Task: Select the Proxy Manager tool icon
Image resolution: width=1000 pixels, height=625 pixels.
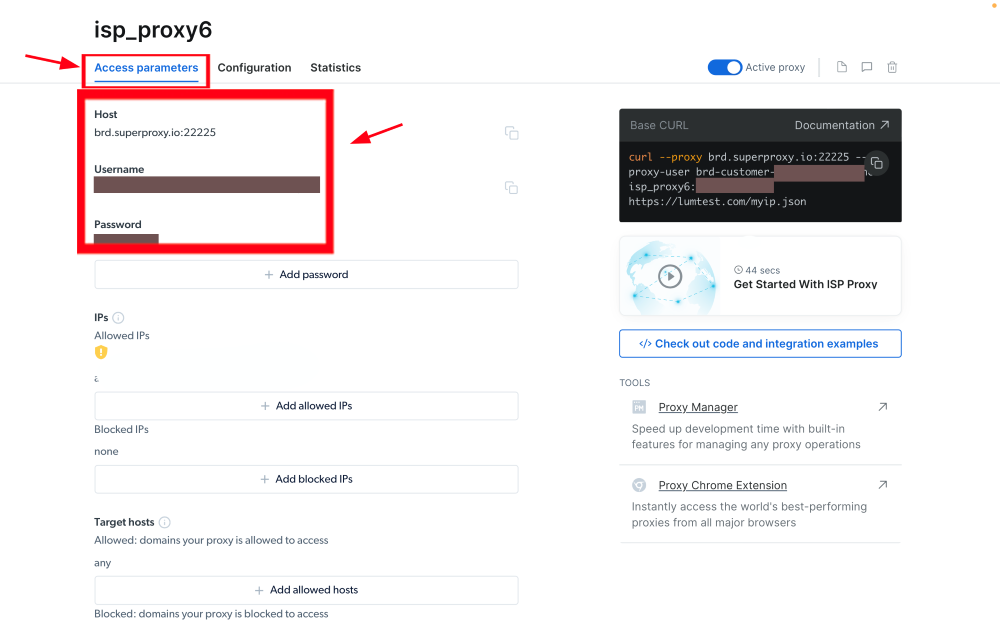Action: (x=639, y=407)
